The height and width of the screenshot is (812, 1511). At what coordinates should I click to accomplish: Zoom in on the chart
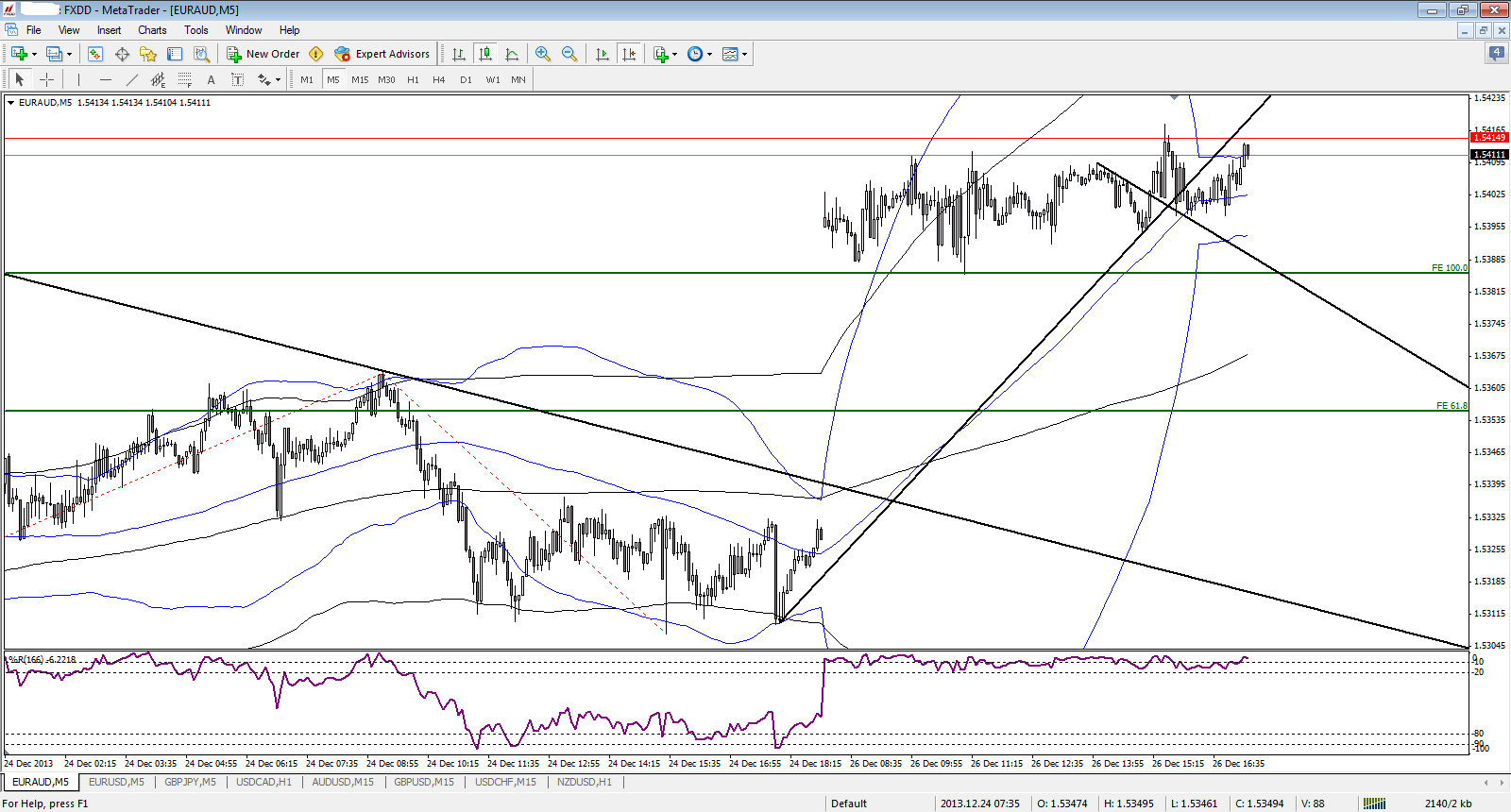coord(542,54)
